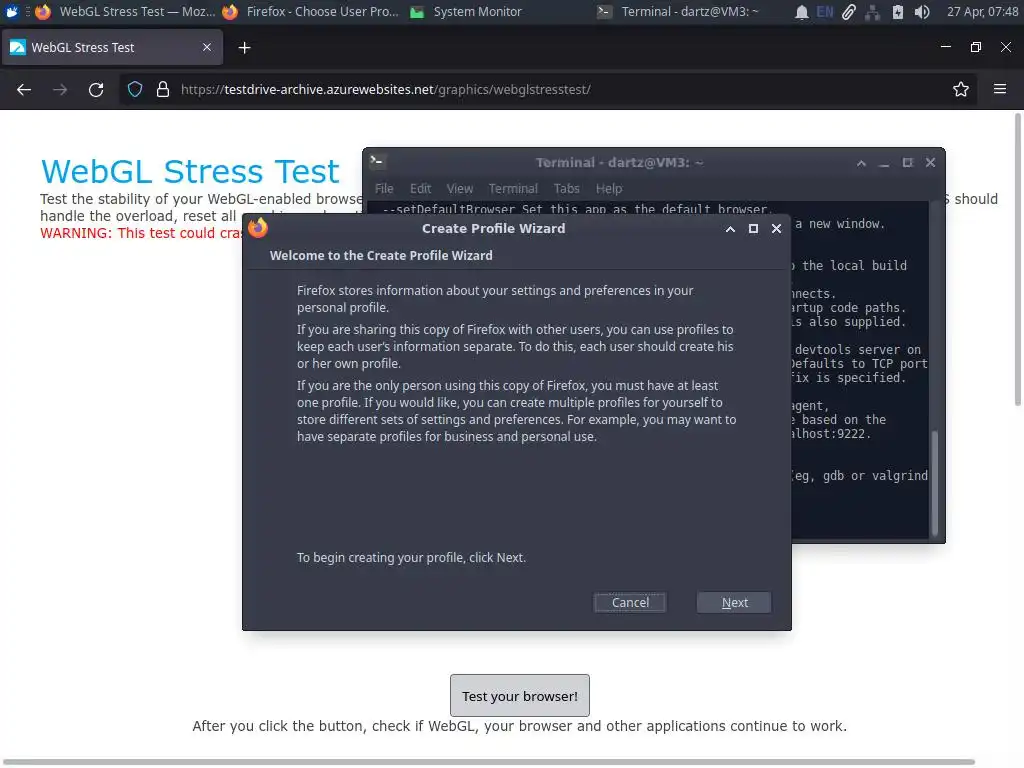Viewport: 1024px width, 768px height.
Task: Click the battery power tray icon
Action: [x=898, y=12]
